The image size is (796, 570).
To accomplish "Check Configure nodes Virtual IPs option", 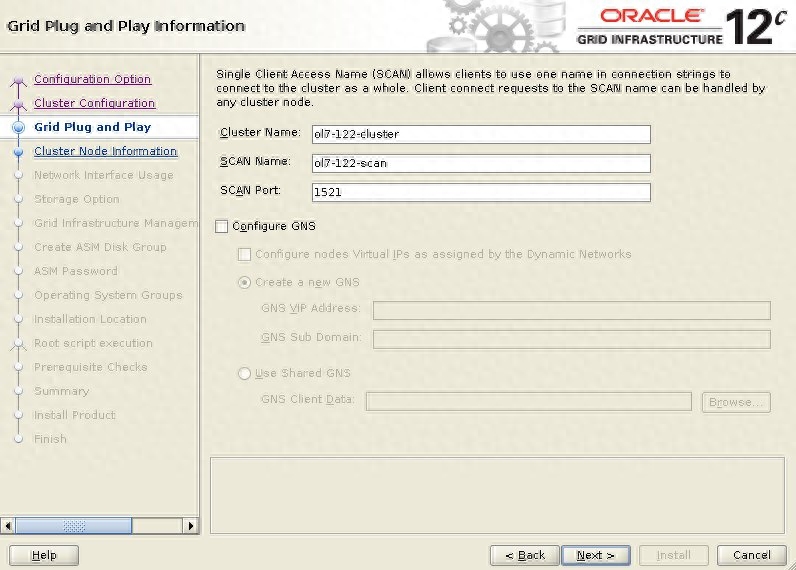I will [x=245, y=254].
